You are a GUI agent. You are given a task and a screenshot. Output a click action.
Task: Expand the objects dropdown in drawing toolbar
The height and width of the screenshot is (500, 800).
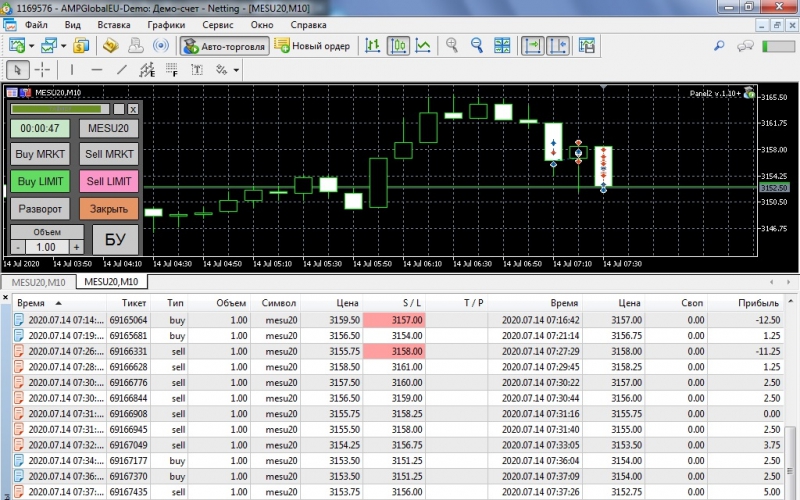pyautogui.click(x=236, y=70)
